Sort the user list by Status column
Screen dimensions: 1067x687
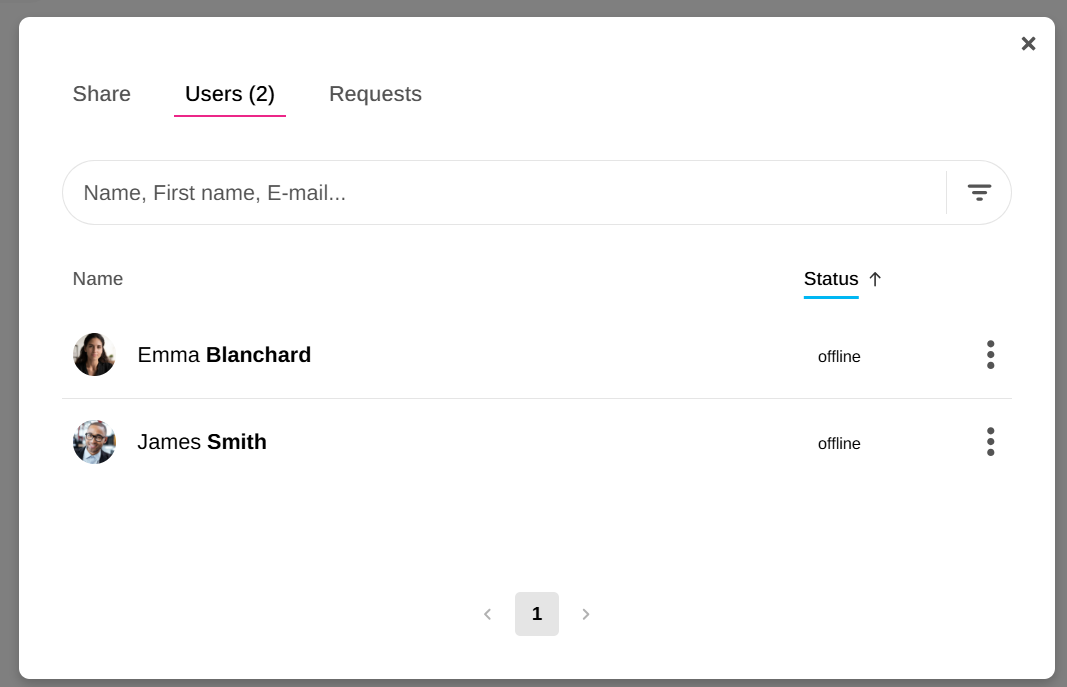click(831, 279)
